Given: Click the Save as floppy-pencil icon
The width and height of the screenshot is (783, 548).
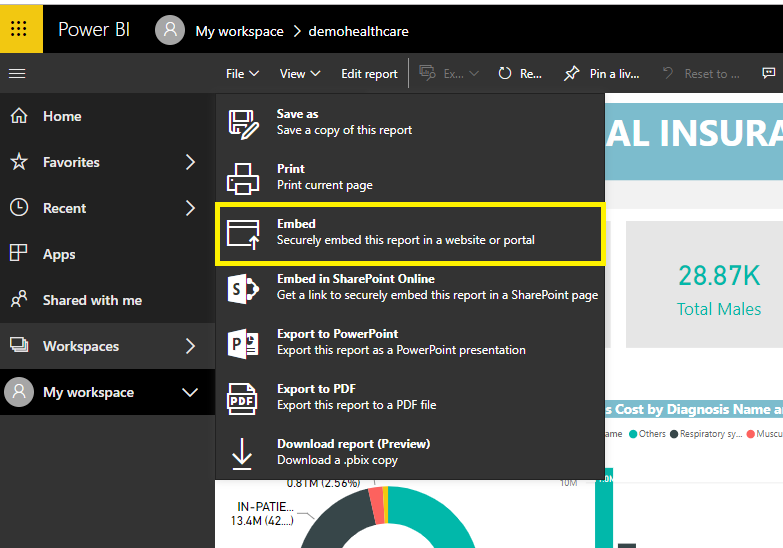Looking at the screenshot, I should [x=243, y=124].
